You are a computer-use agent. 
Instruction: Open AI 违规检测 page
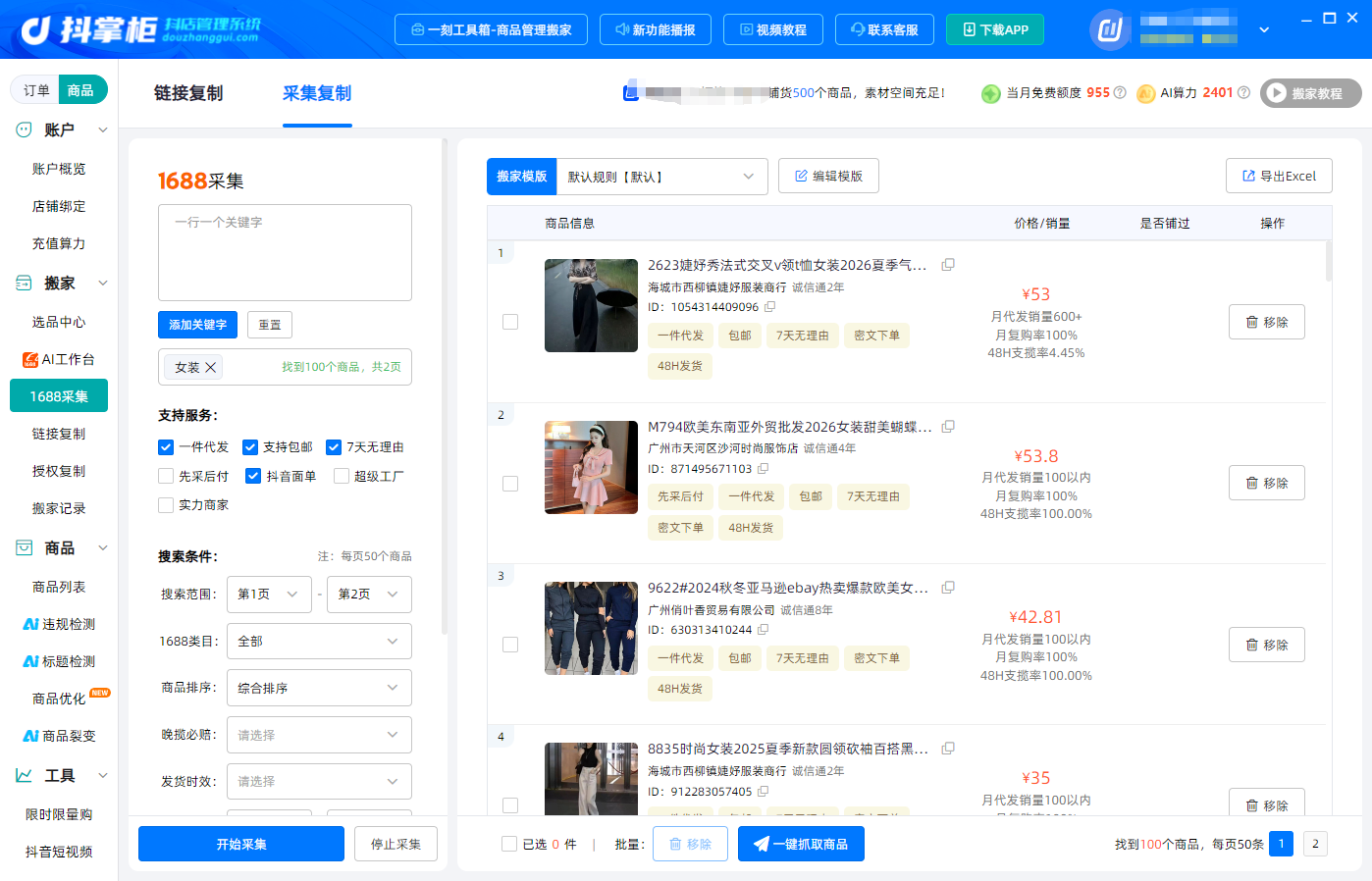point(59,624)
